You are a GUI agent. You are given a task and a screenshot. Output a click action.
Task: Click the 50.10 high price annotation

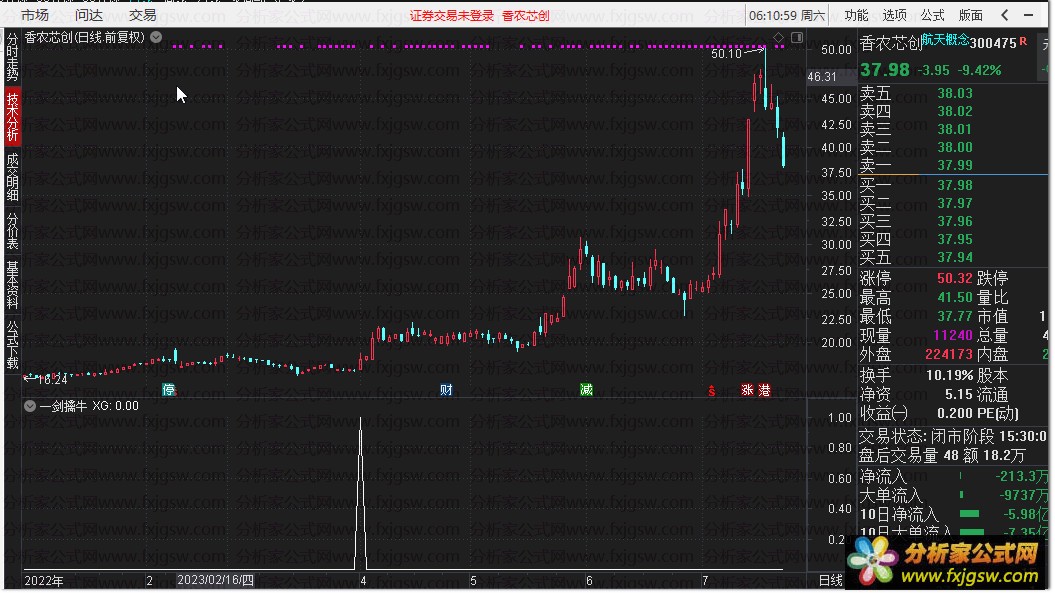click(x=726, y=53)
